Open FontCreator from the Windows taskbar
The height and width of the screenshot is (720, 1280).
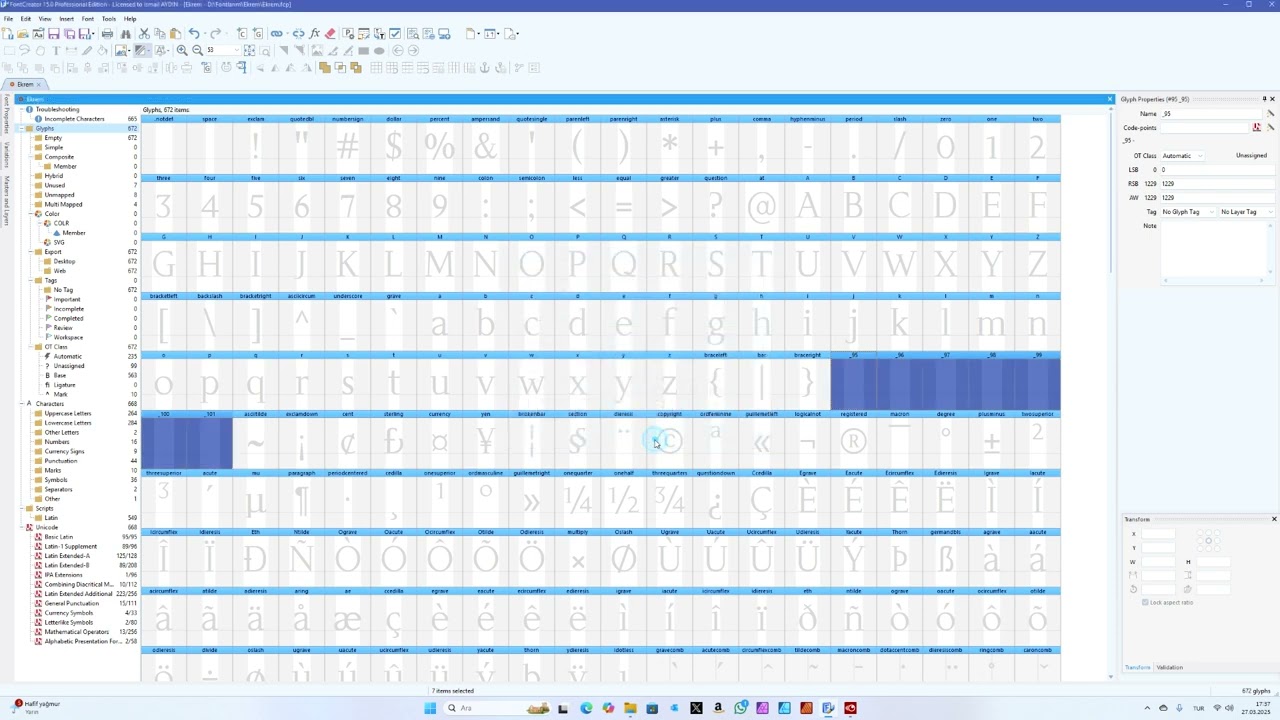tap(828, 708)
